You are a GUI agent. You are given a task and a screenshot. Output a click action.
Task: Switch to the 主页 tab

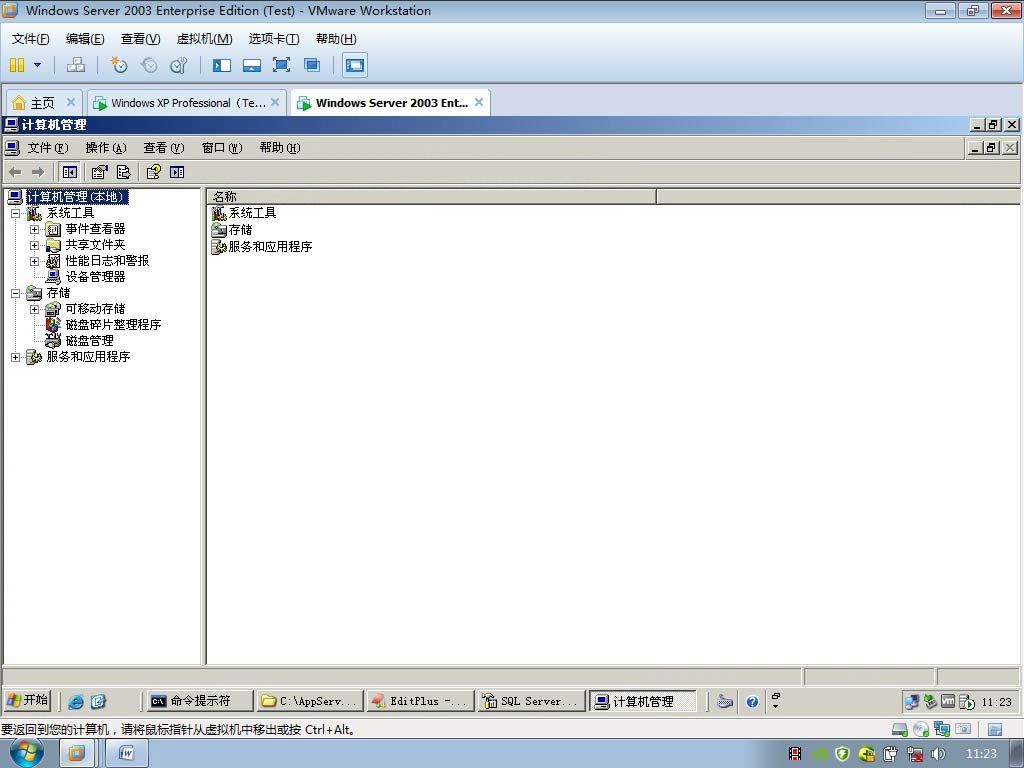point(42,103)
